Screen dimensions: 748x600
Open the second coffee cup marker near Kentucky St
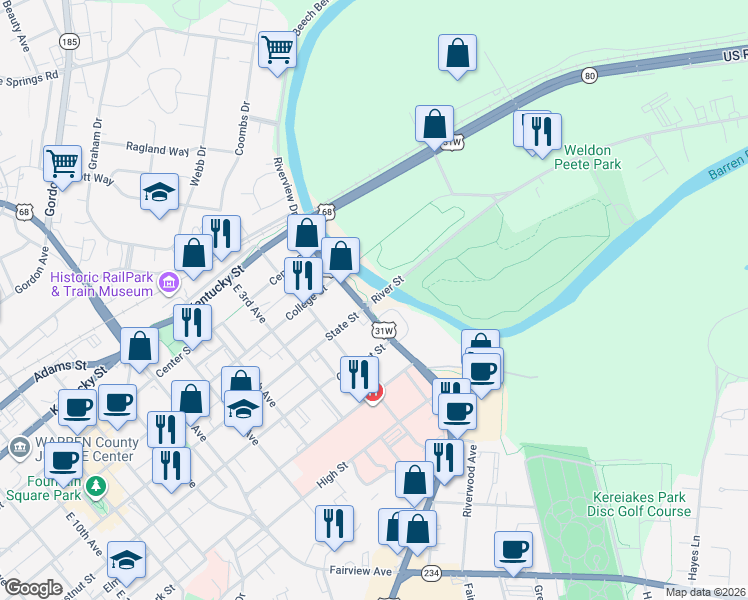(x=117, y=403)
